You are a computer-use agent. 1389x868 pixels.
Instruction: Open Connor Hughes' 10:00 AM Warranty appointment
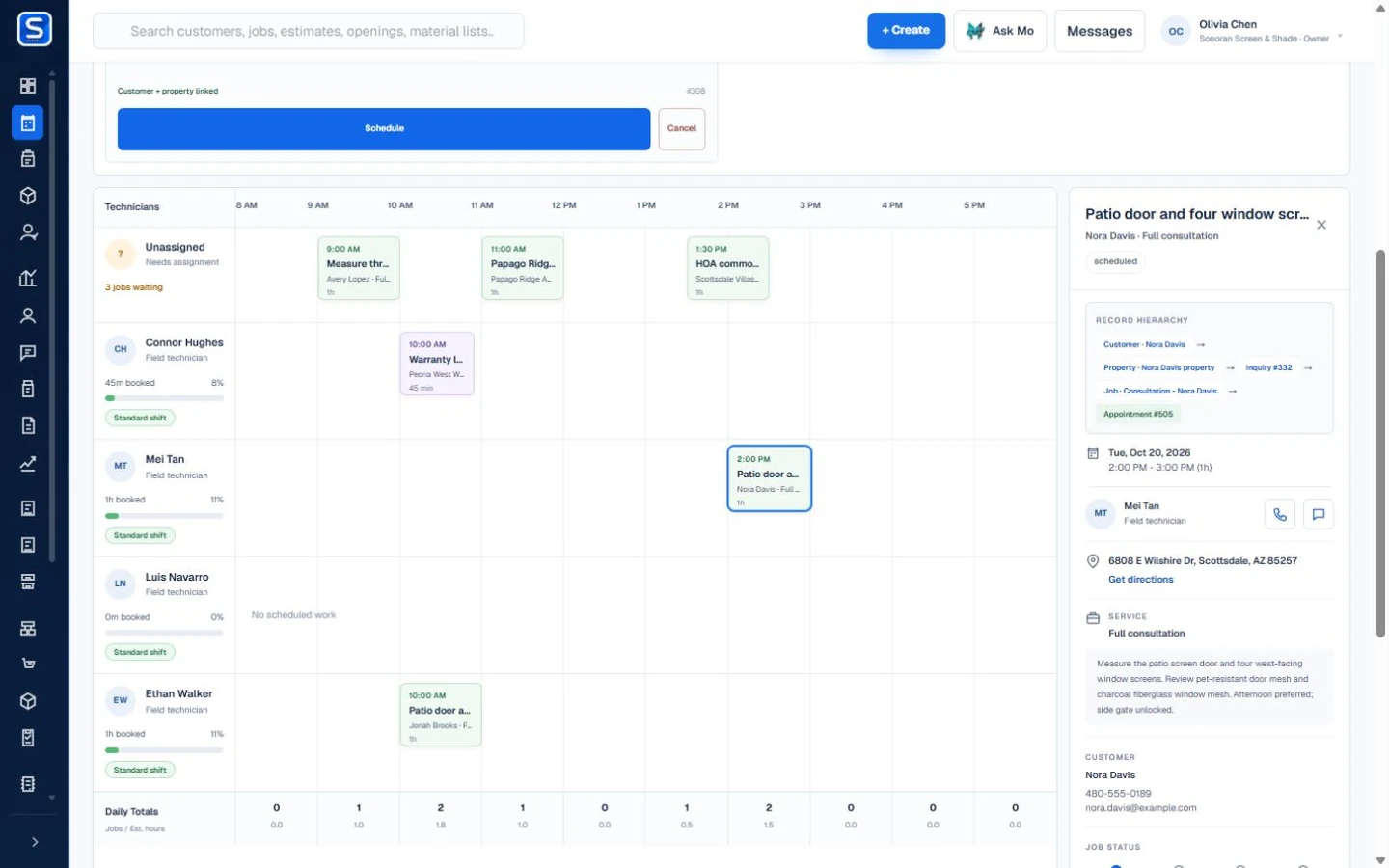pos(437,364)
